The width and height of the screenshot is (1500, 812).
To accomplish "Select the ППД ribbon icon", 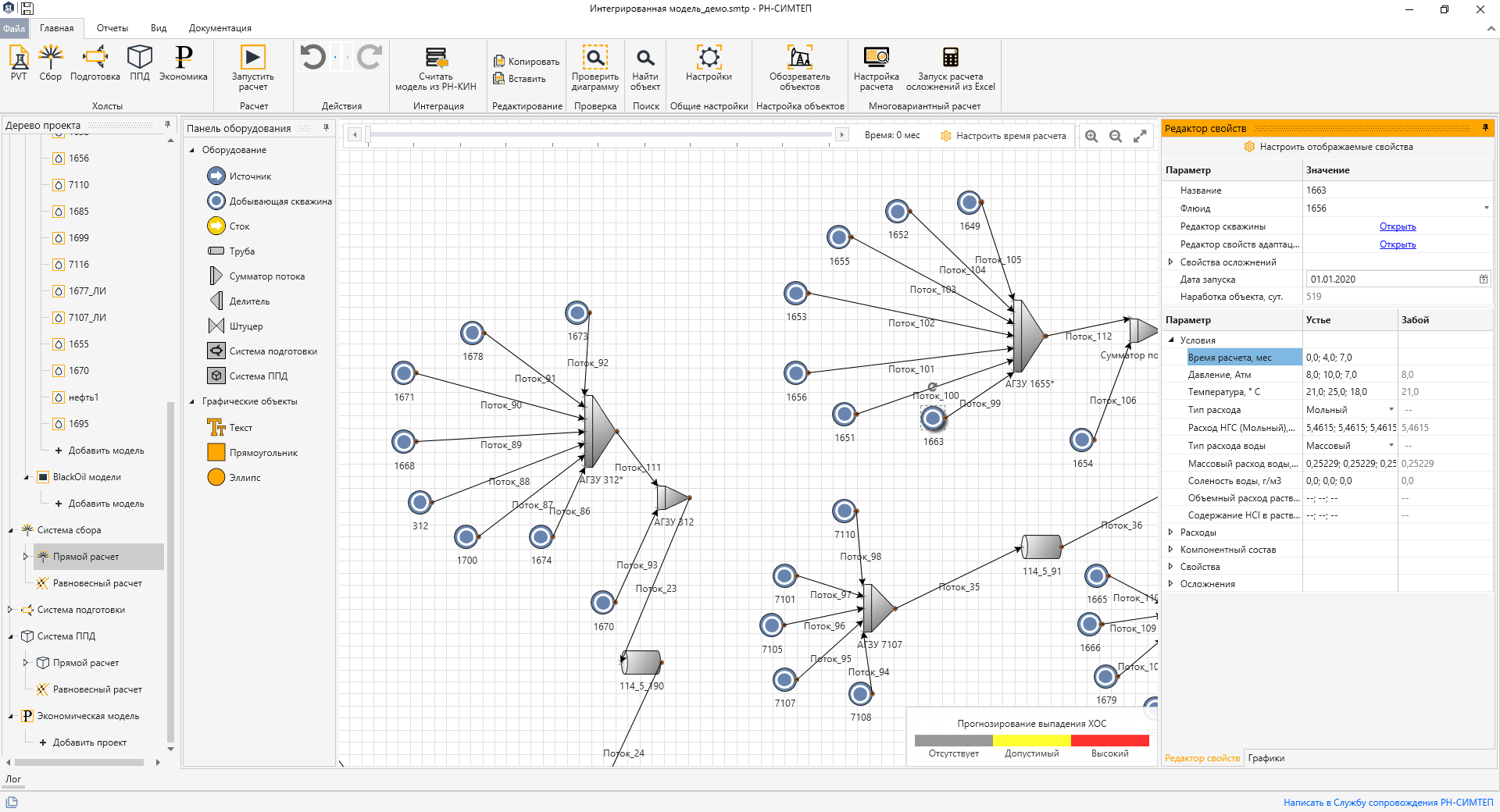I will point(140,62).
